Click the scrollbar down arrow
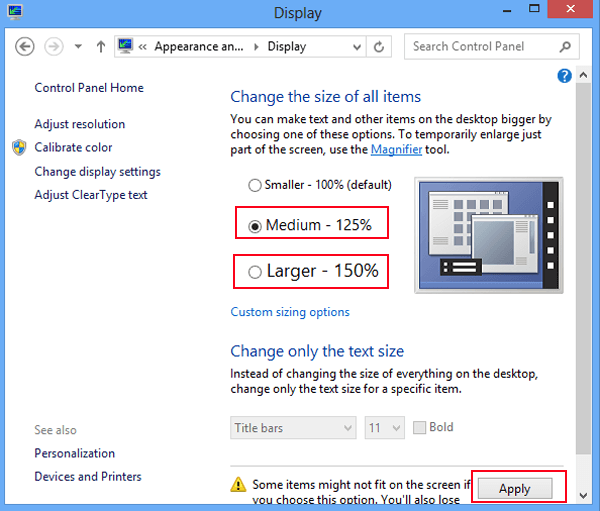The width and height of the screenshot is (600, 511). (583, 496)
